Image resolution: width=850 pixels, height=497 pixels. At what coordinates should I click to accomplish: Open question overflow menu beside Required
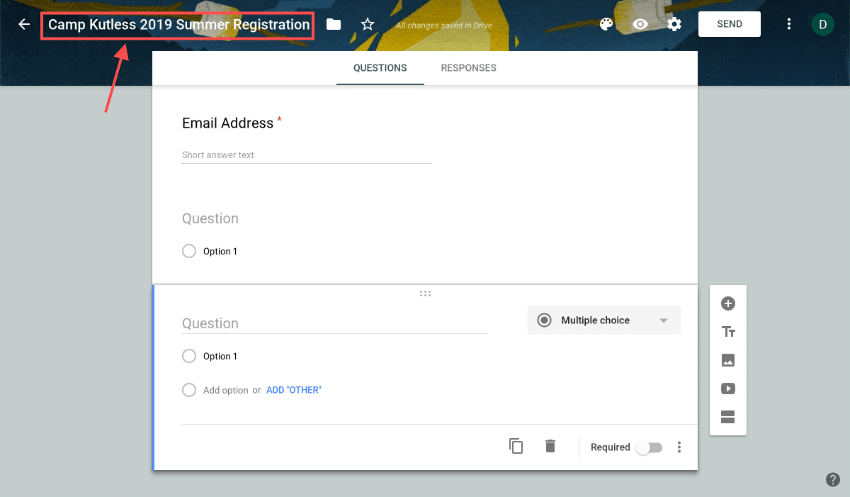679,447
